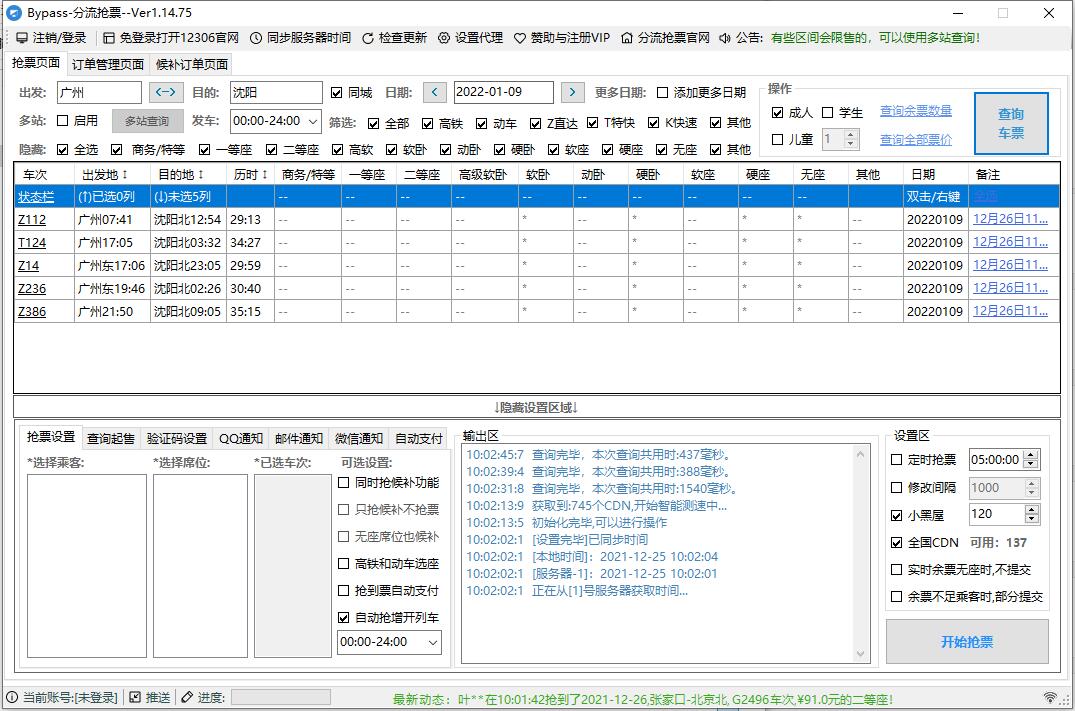Open the 查询起售 tab
The image size is (1075, 711).
110,438
